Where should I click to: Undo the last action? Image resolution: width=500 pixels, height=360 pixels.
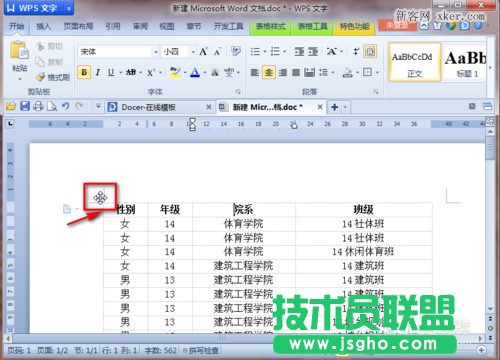pyautogui.click(x=65, y=107)
